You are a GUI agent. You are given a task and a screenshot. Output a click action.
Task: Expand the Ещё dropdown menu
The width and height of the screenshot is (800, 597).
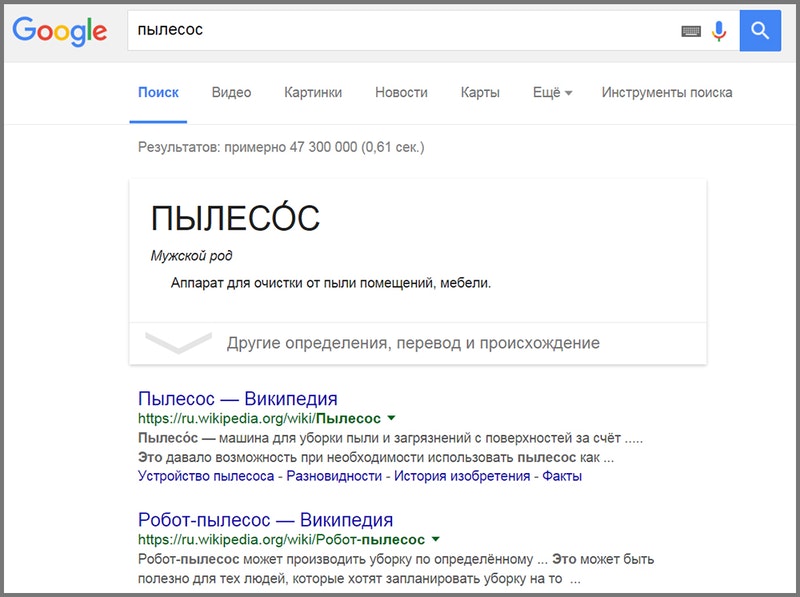[552, 93]
